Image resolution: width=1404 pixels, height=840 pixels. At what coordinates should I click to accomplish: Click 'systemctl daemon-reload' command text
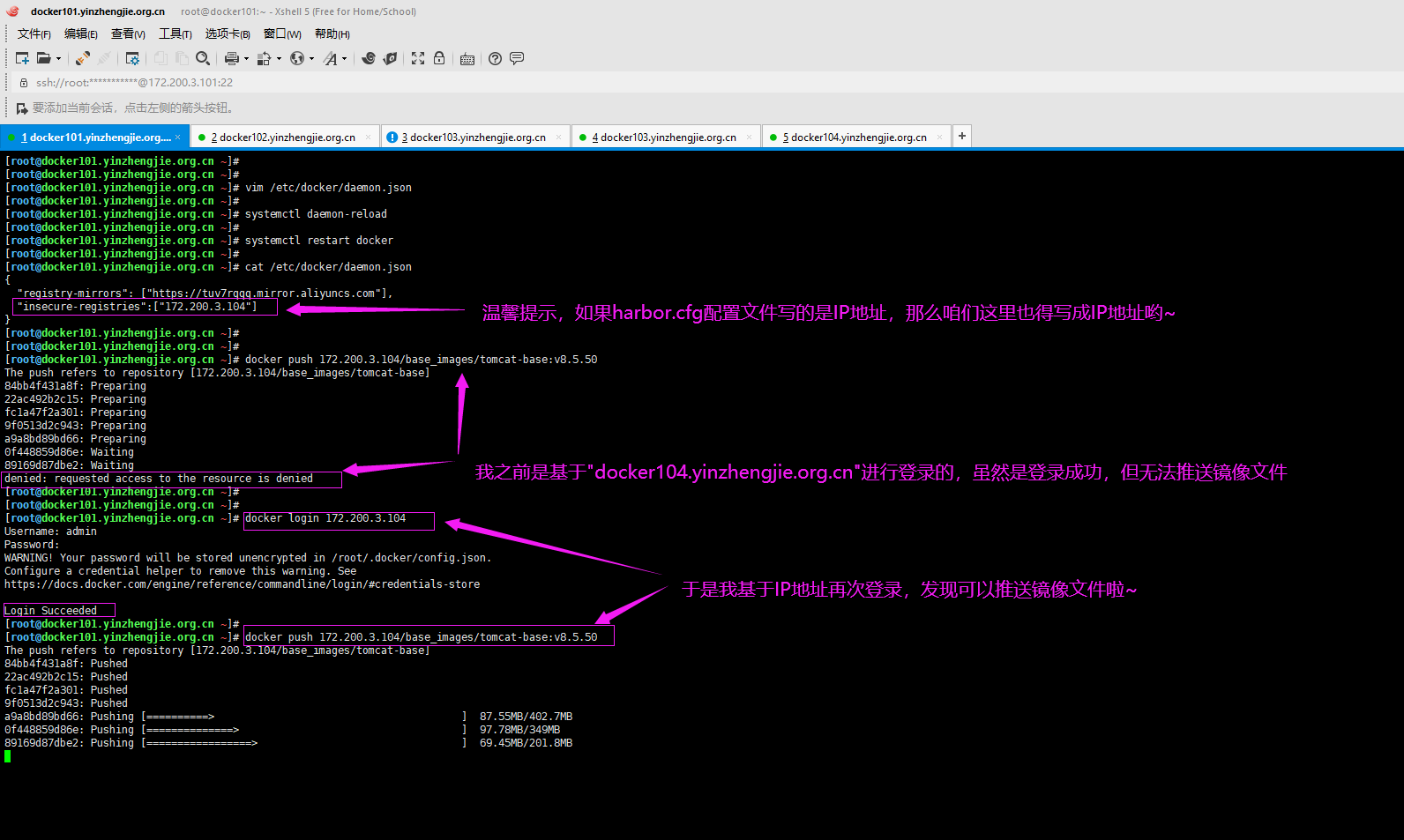(x=316, y=214)
